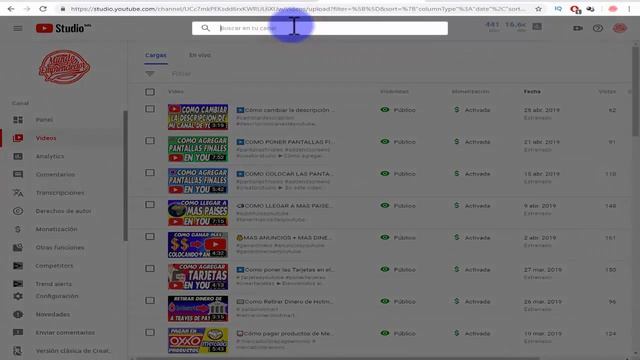Viewport: 640px width, 360px height.
Task: Open the browser three-dot menu
Action: (x=629, y=9)
